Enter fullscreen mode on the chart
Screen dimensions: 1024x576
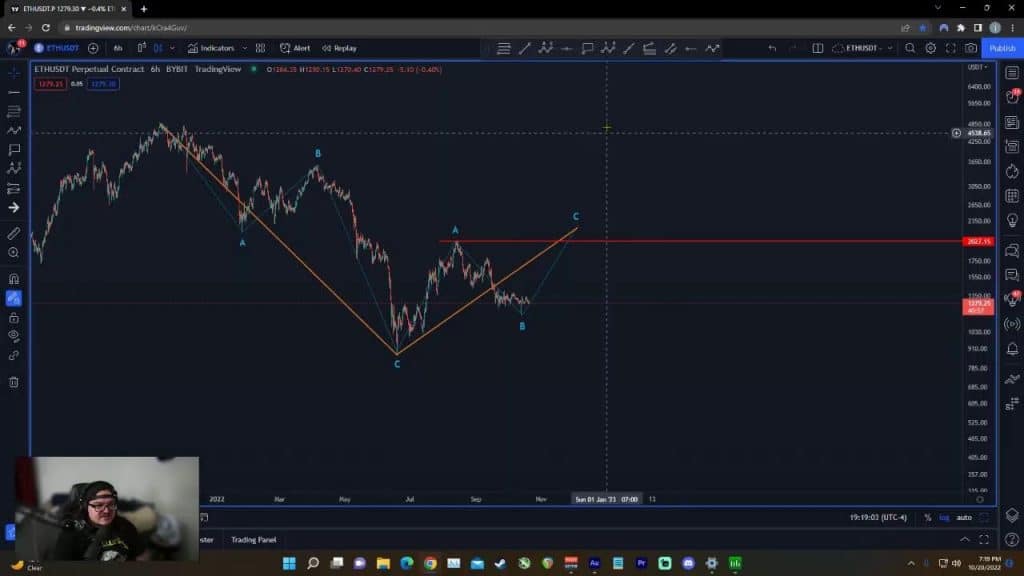pos(950,48)
